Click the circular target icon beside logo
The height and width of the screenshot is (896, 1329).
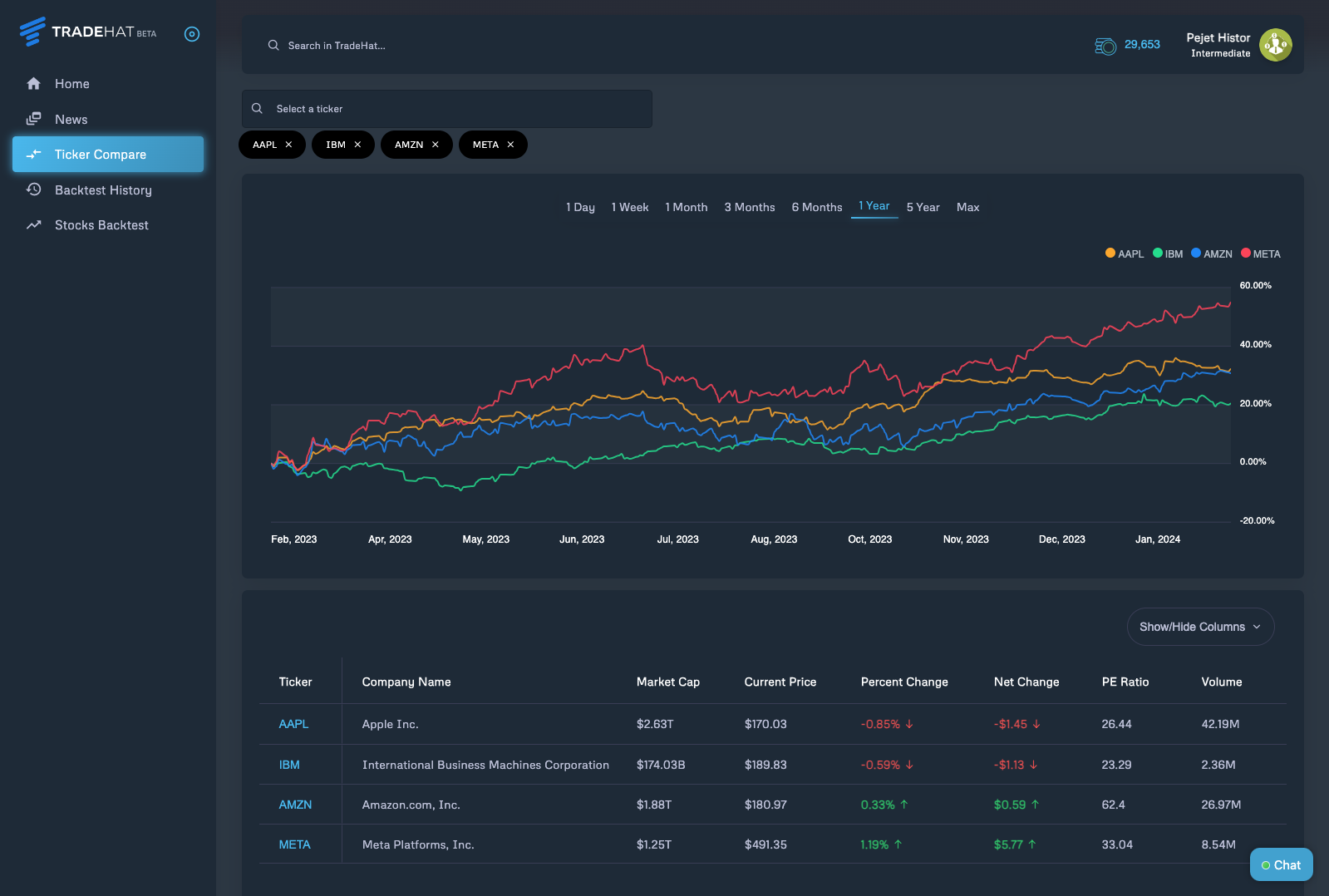point(192,34)
